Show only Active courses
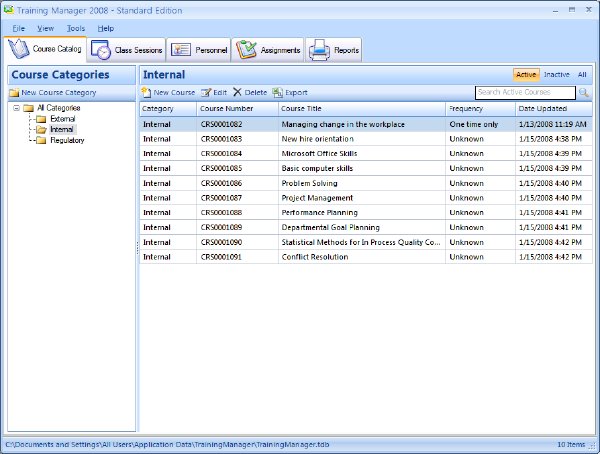The height and width of the screenshot is (454, 600). pos(526,75)
